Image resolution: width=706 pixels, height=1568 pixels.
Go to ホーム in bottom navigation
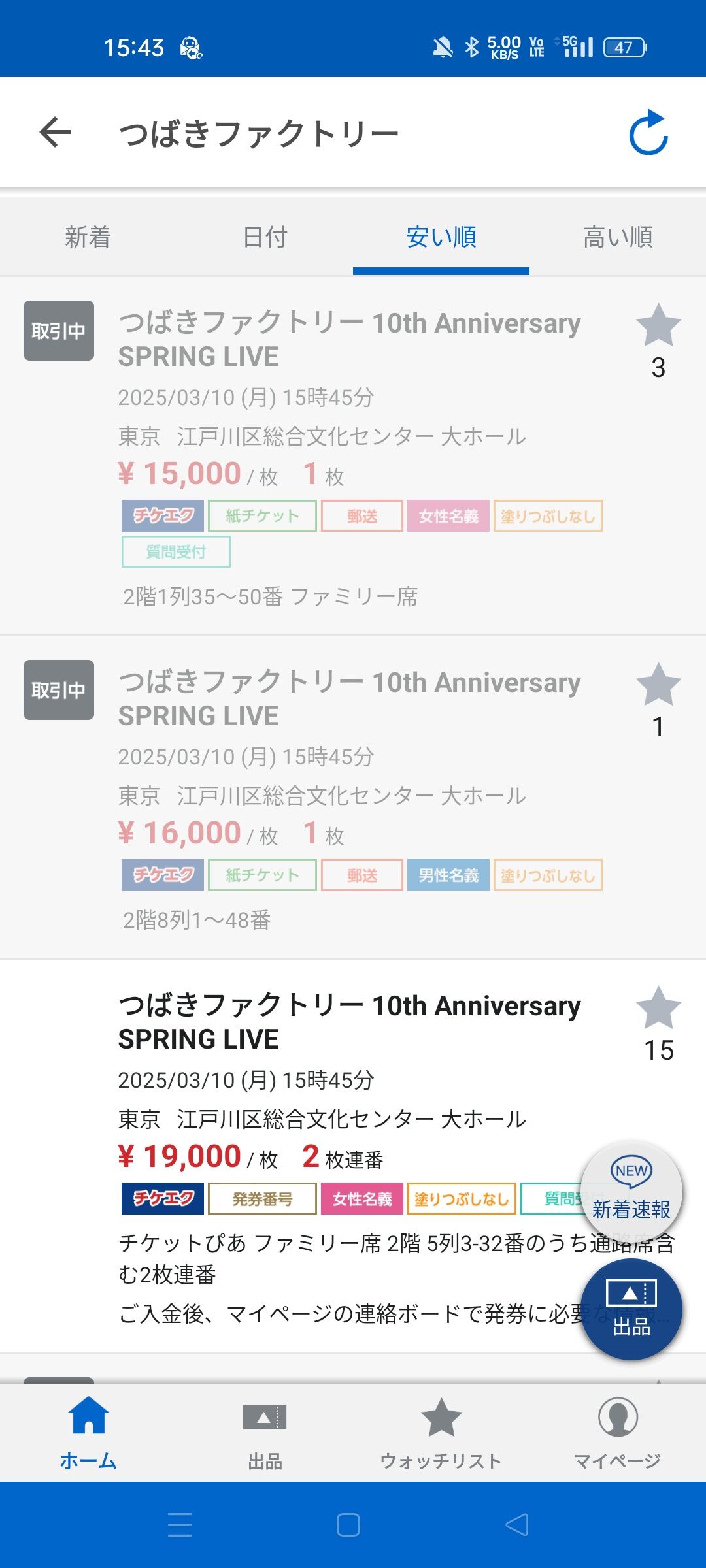[x=88, y=1432]
